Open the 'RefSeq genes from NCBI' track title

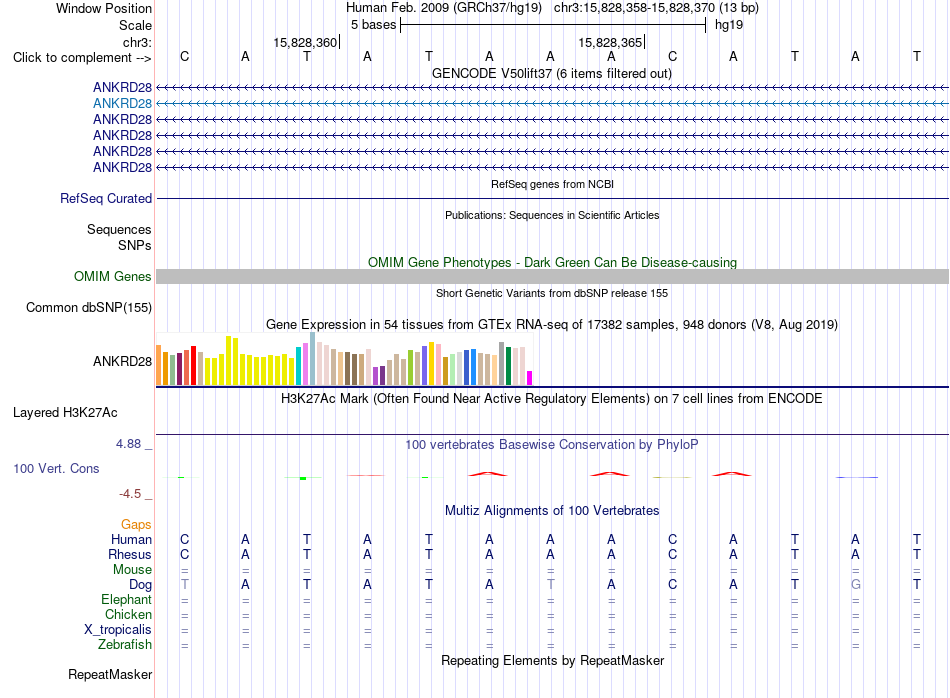pyautogui.click(x=552, y=184)
